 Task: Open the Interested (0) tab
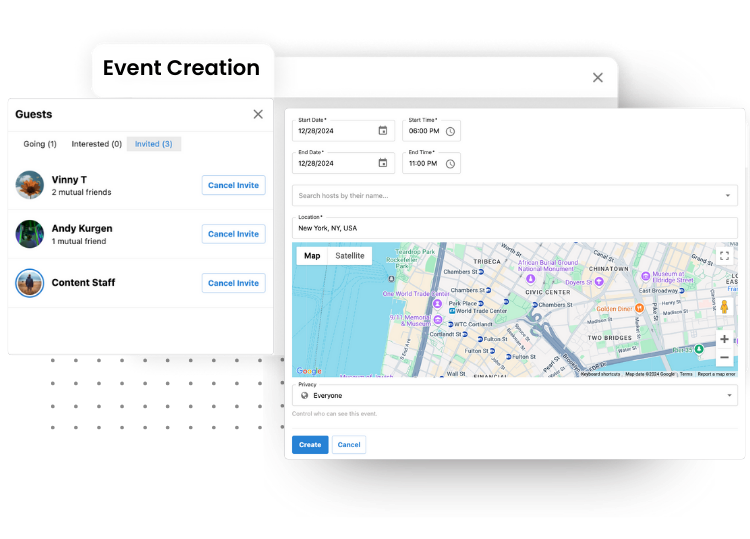coord(97,144)
